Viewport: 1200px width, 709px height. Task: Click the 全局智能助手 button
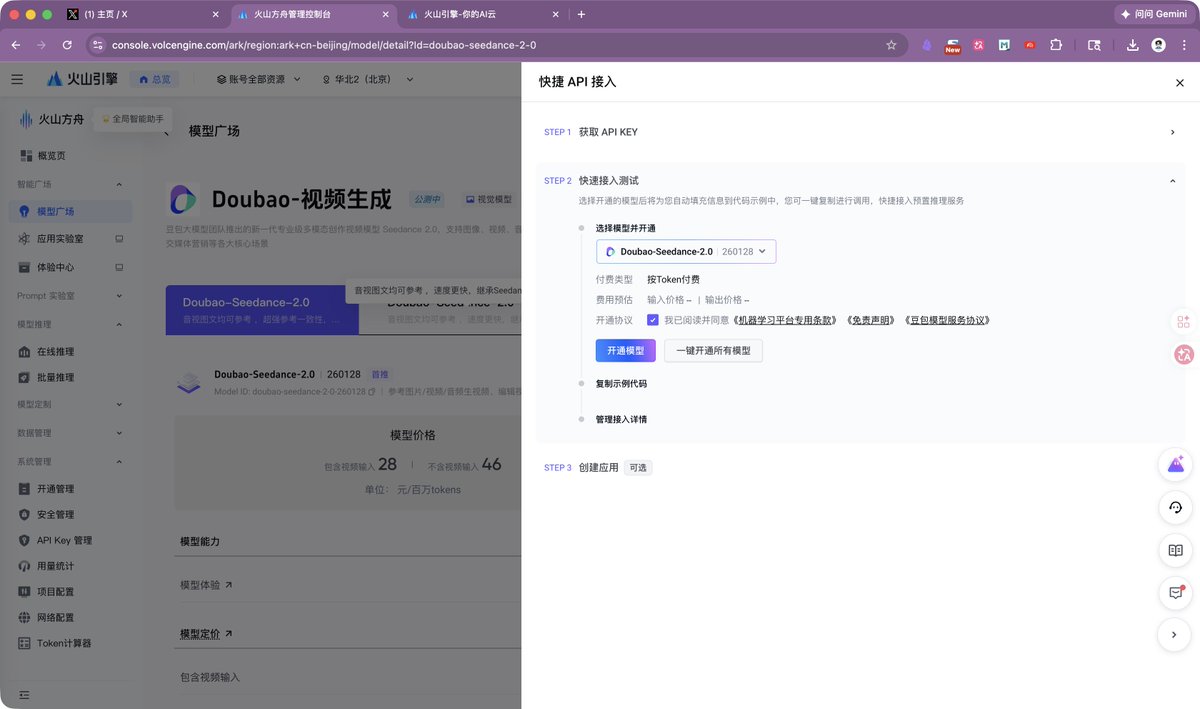[132, 118]
